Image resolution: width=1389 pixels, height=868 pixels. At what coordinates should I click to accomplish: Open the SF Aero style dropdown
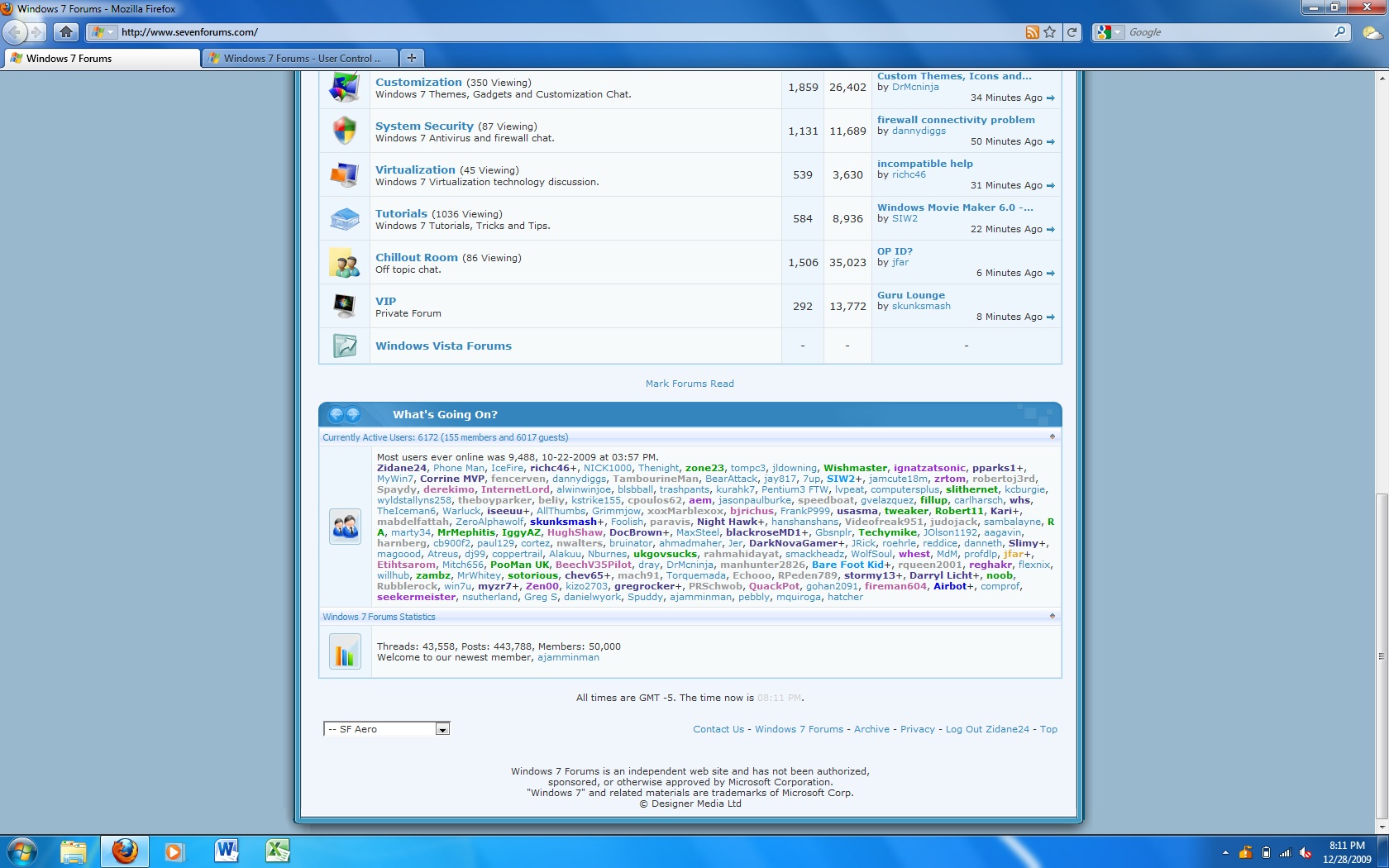coord(386,729)
